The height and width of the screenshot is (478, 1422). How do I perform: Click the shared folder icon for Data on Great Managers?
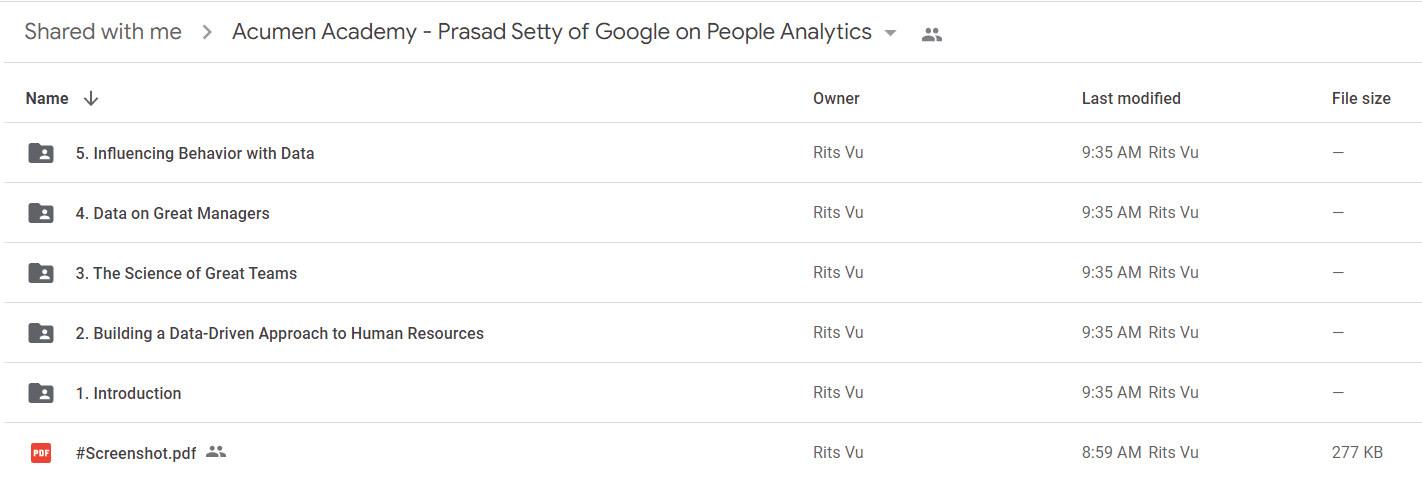pos(41,213)
